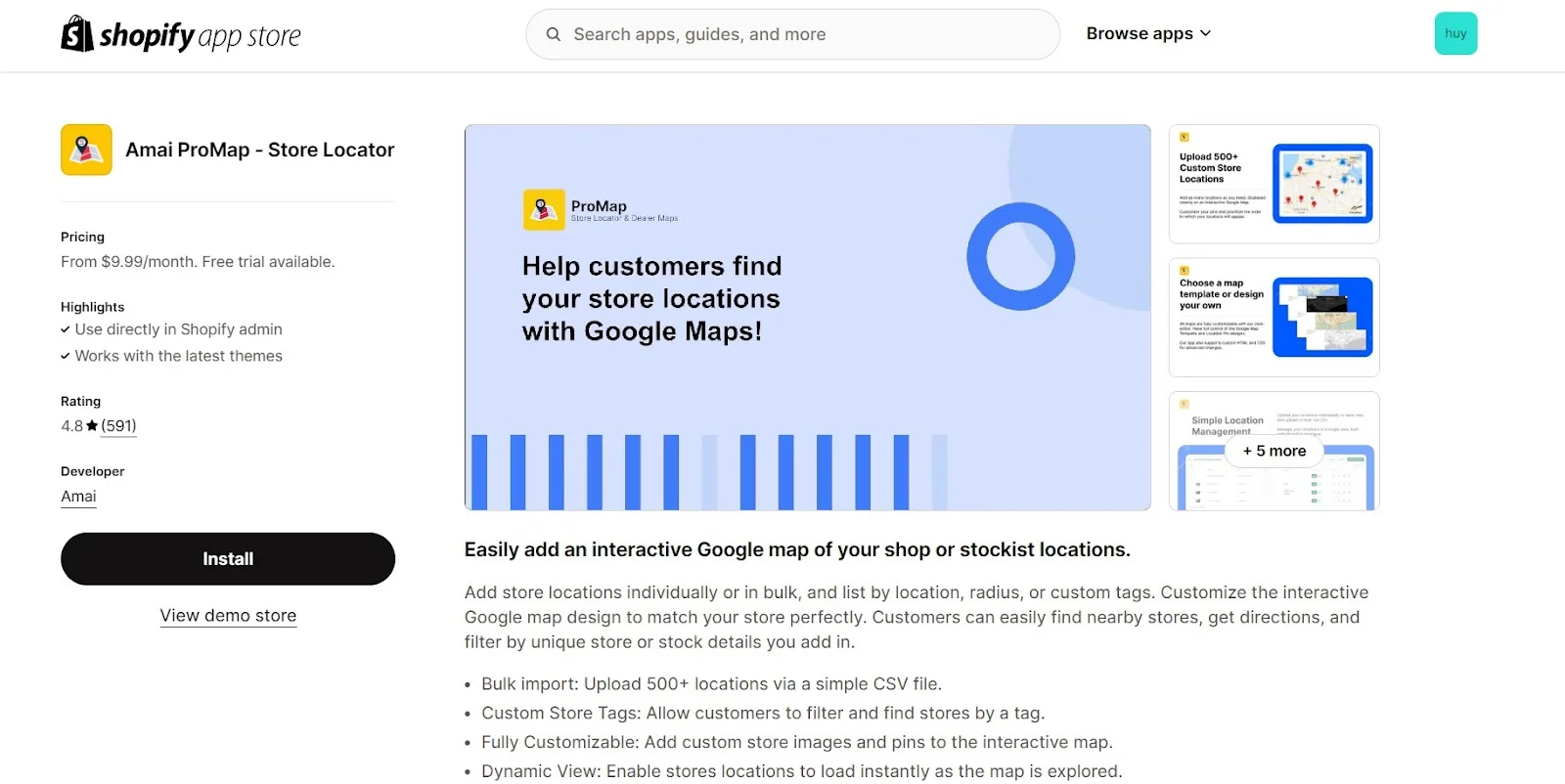
Task: Open the main Help customers find store image
Action: point(808,318)
